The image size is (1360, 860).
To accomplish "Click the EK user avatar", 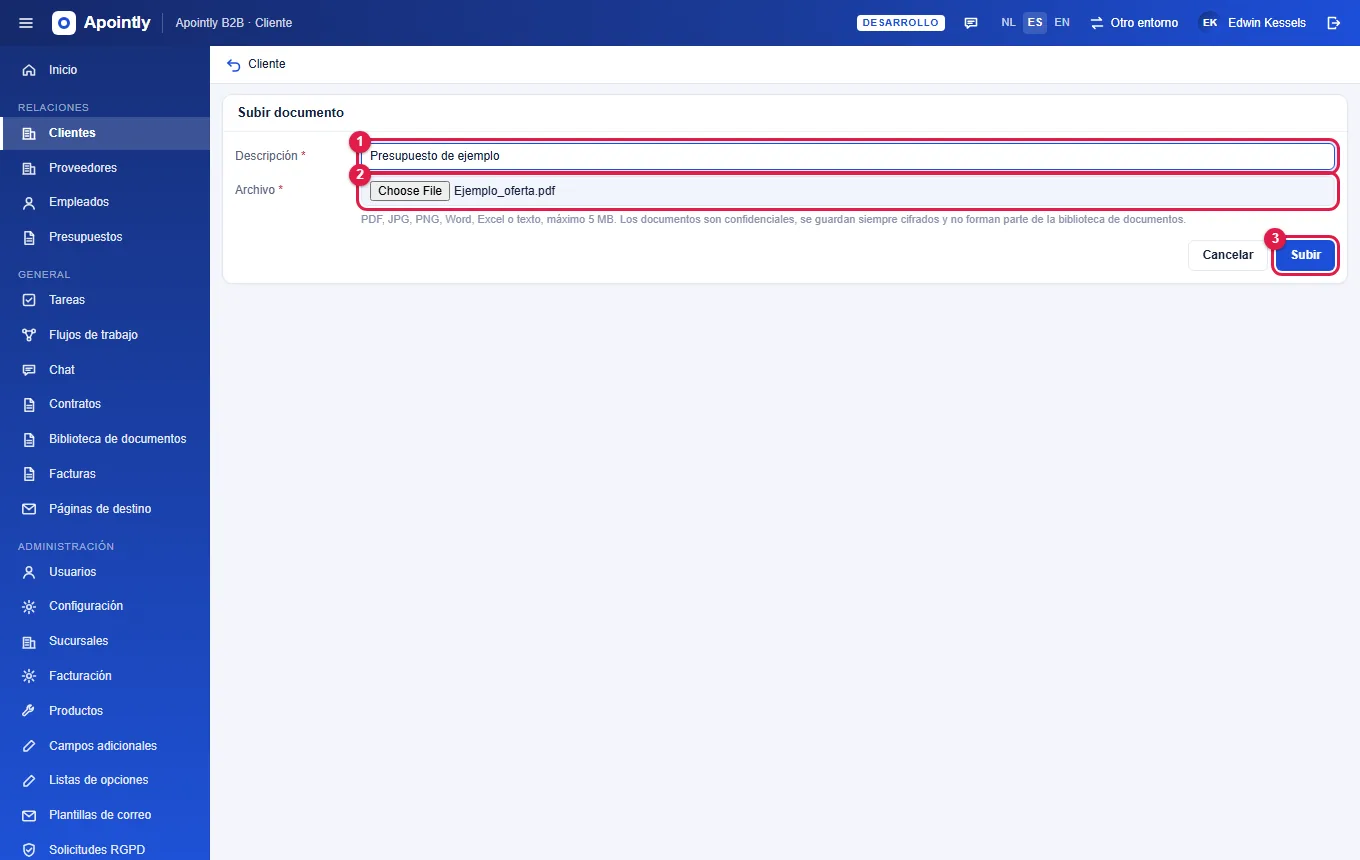I will (x=1210, y=23).
